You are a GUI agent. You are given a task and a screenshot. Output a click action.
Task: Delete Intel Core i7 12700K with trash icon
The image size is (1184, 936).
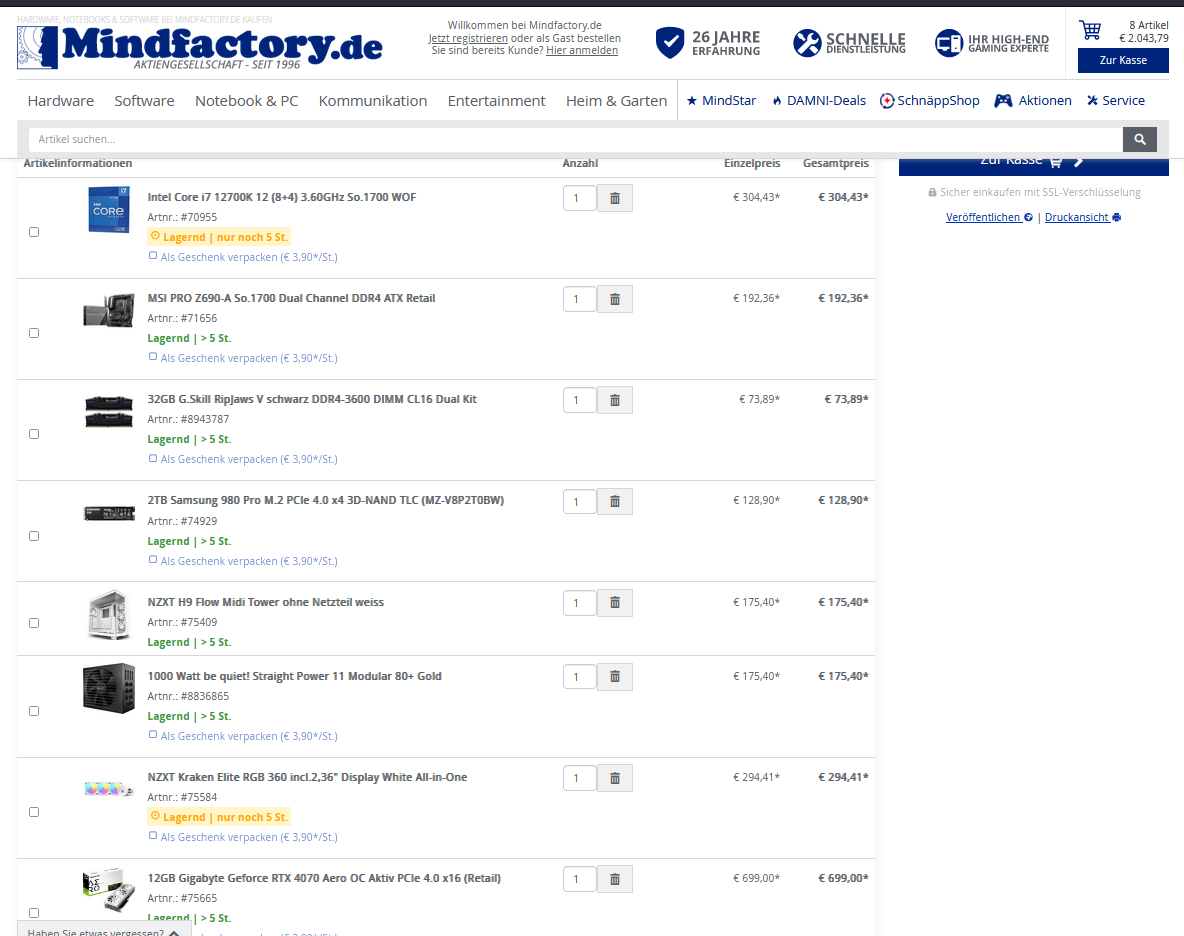tap(615, 199)
